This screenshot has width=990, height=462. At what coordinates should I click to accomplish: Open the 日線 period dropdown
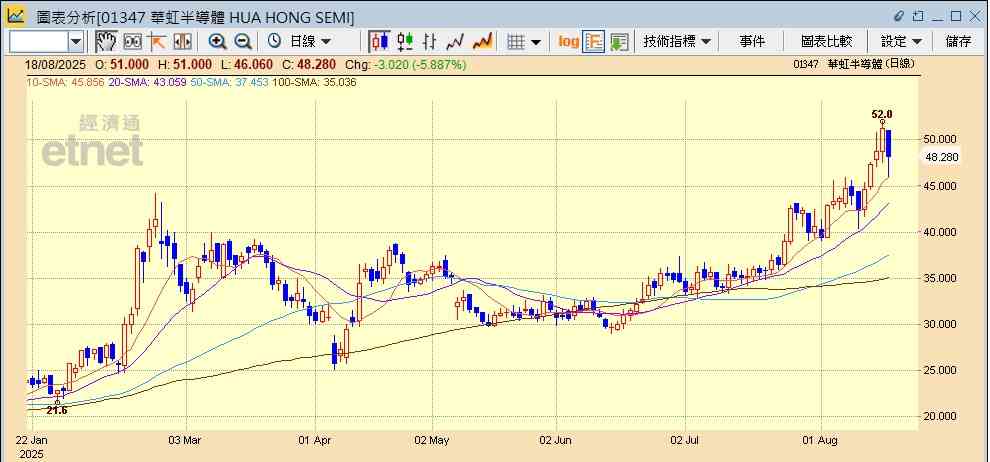[x=310, y=42]
